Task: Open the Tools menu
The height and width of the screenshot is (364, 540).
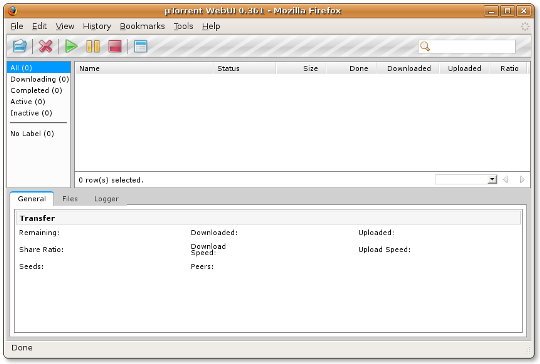Action: pyautogui.click(x=183, y=26)
